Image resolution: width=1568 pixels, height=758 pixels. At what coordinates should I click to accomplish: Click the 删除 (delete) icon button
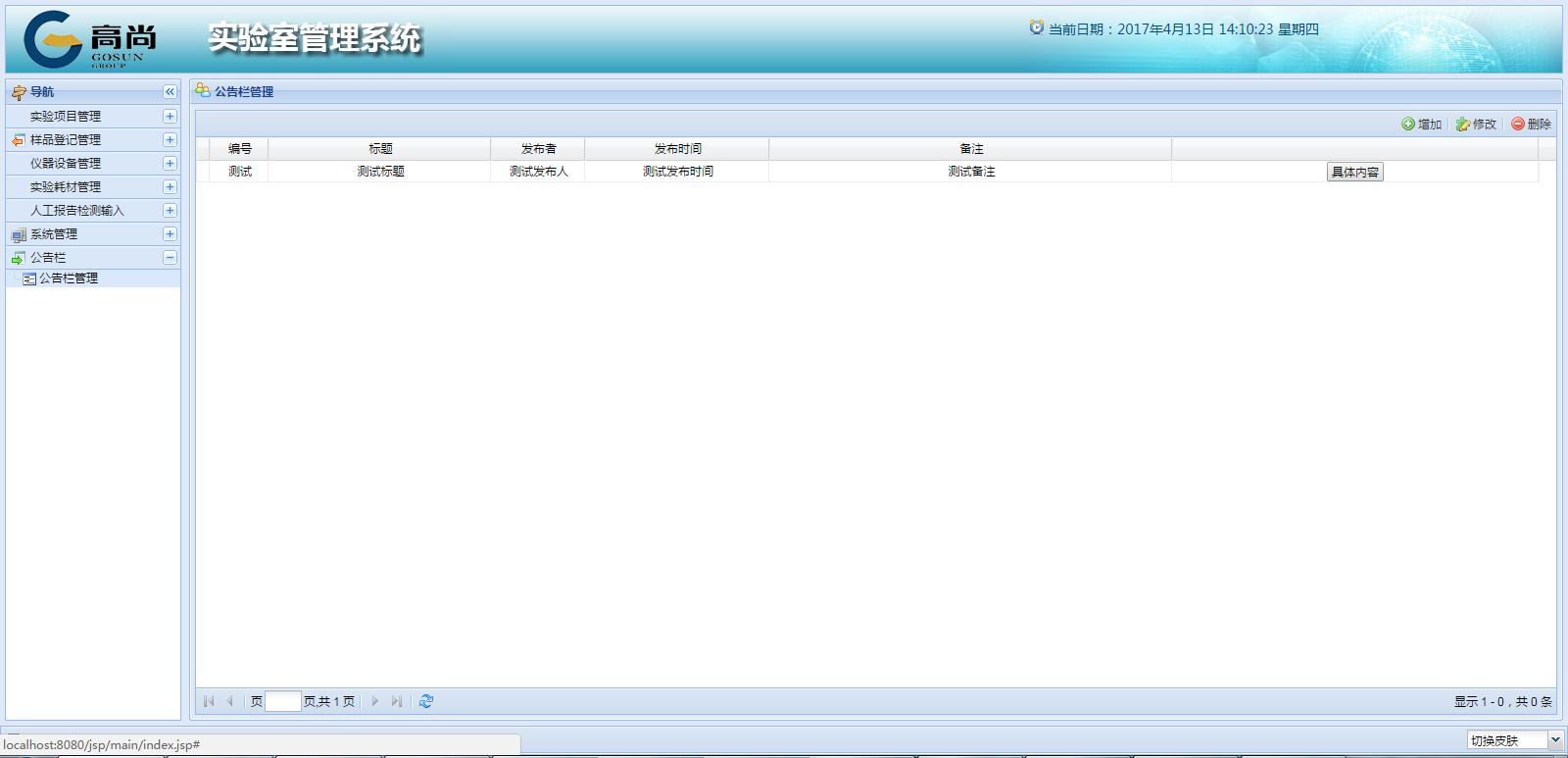tap(1531, 125)
